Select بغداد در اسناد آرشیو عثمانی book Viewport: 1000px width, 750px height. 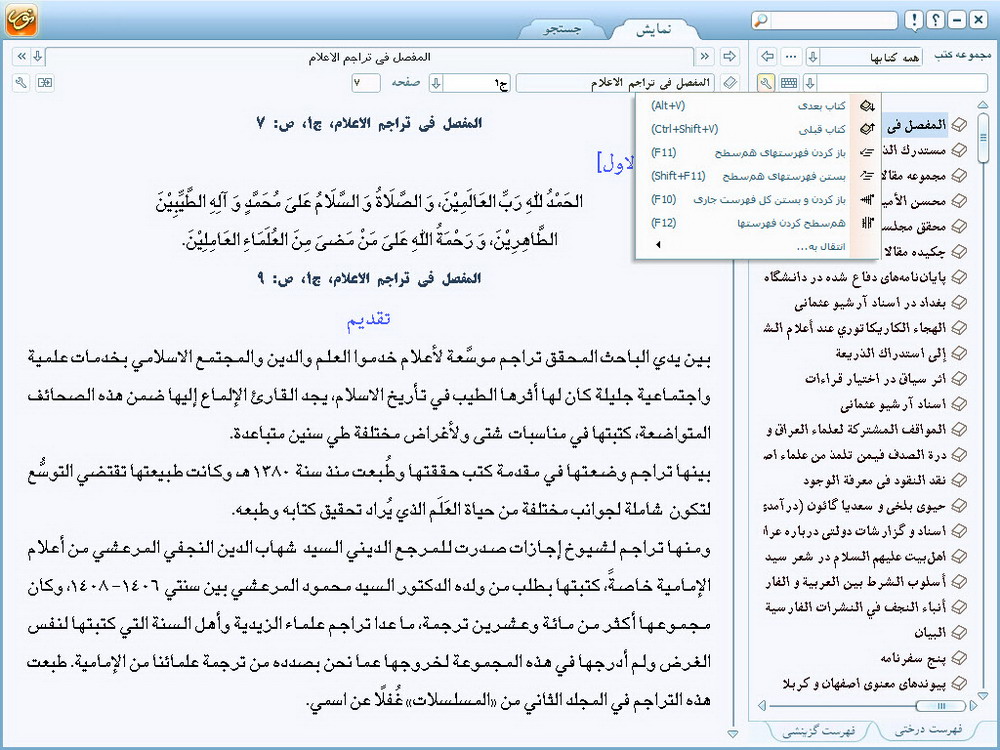click(x=870, y=303)
